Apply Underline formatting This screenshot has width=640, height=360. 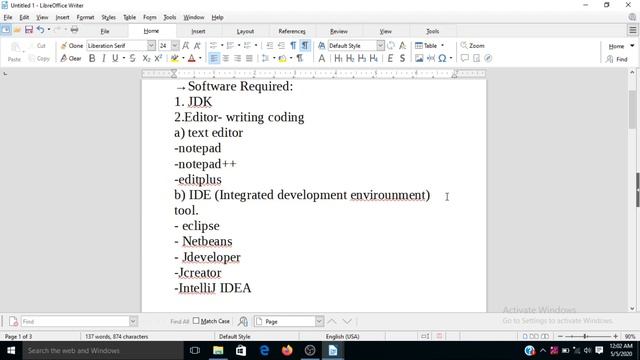(115, 58)
